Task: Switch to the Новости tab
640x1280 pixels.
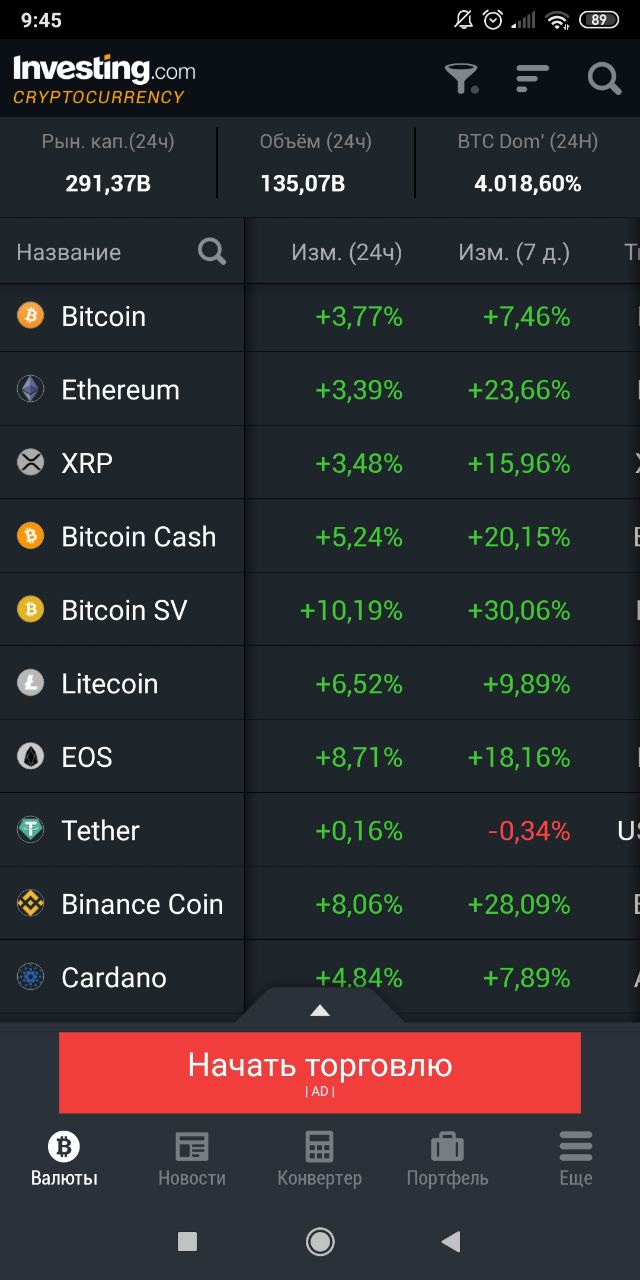Action: click(x=192, y=1159)
